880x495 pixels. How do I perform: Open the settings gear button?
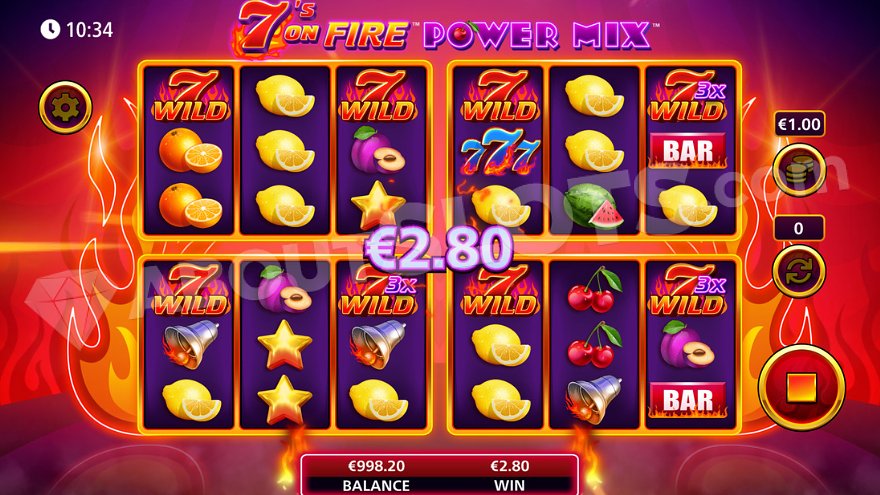pos(66,107)
